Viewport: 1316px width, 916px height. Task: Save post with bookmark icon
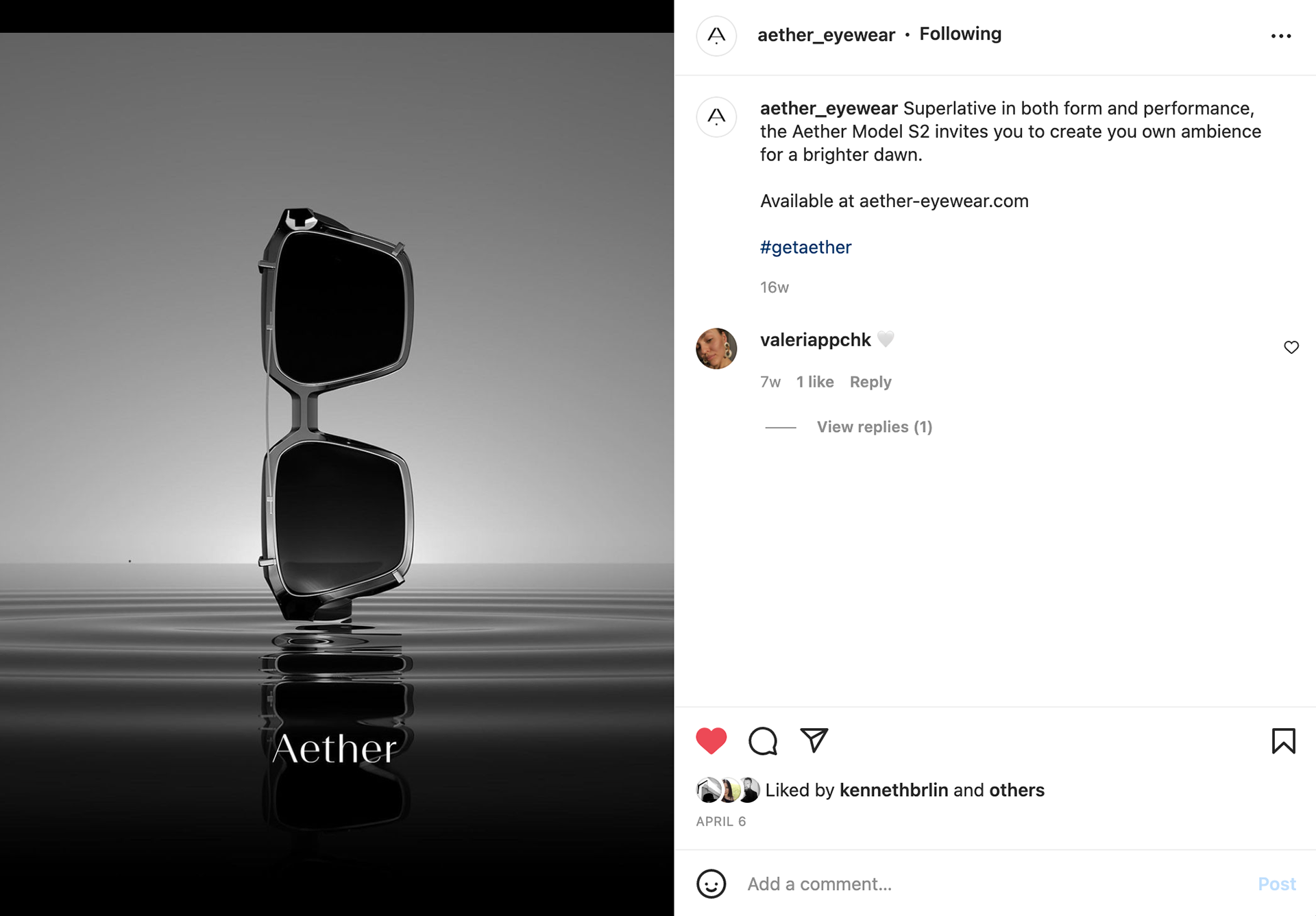(1283, 740)
